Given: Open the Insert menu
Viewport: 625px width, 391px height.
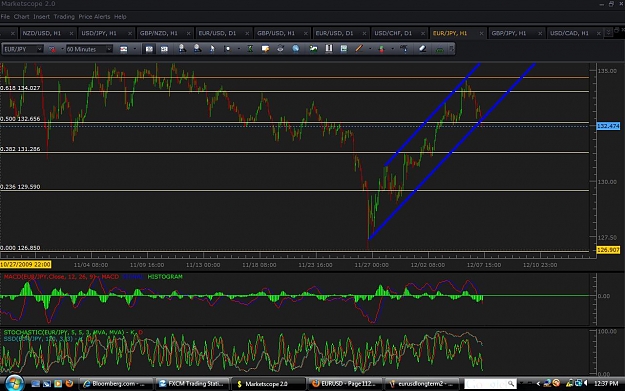Looking at the screenshot, I should click(x=41, y=17).
